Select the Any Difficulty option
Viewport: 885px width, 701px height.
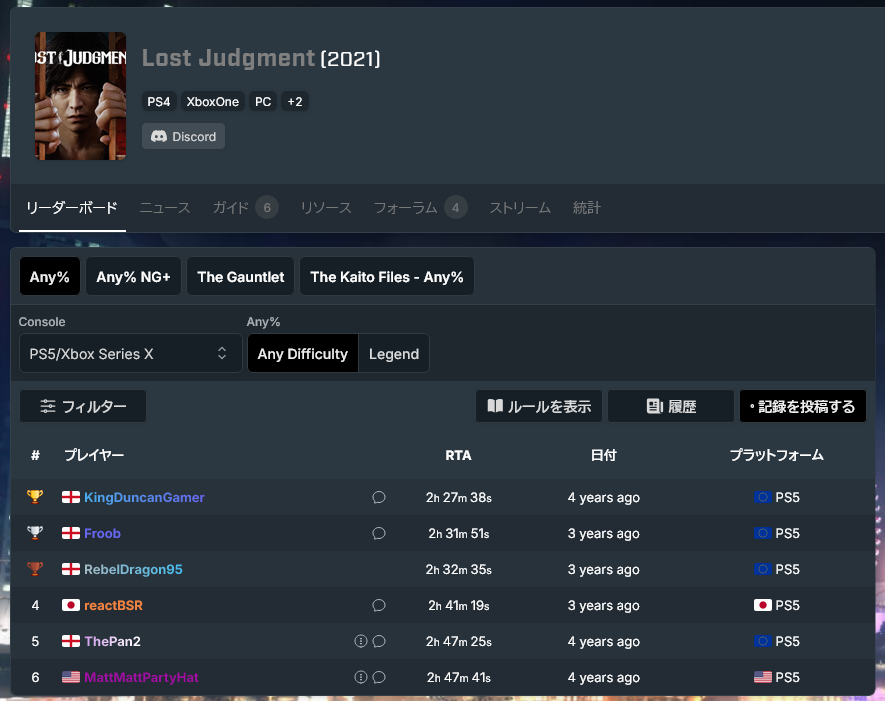(303, 354)
